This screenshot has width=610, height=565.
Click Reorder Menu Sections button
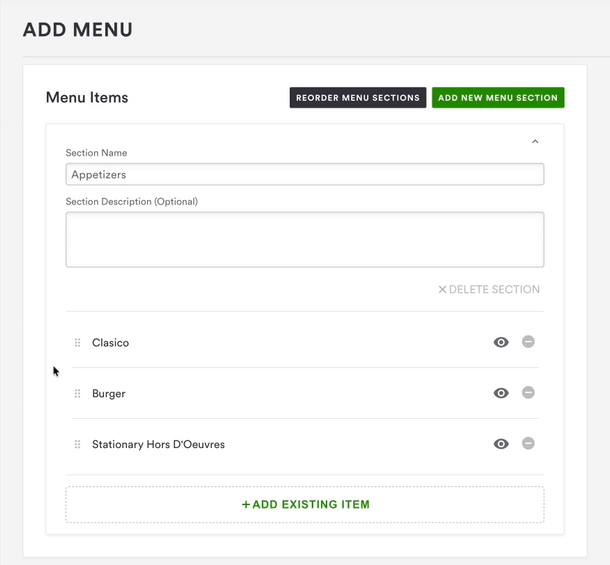coord(358,98)
